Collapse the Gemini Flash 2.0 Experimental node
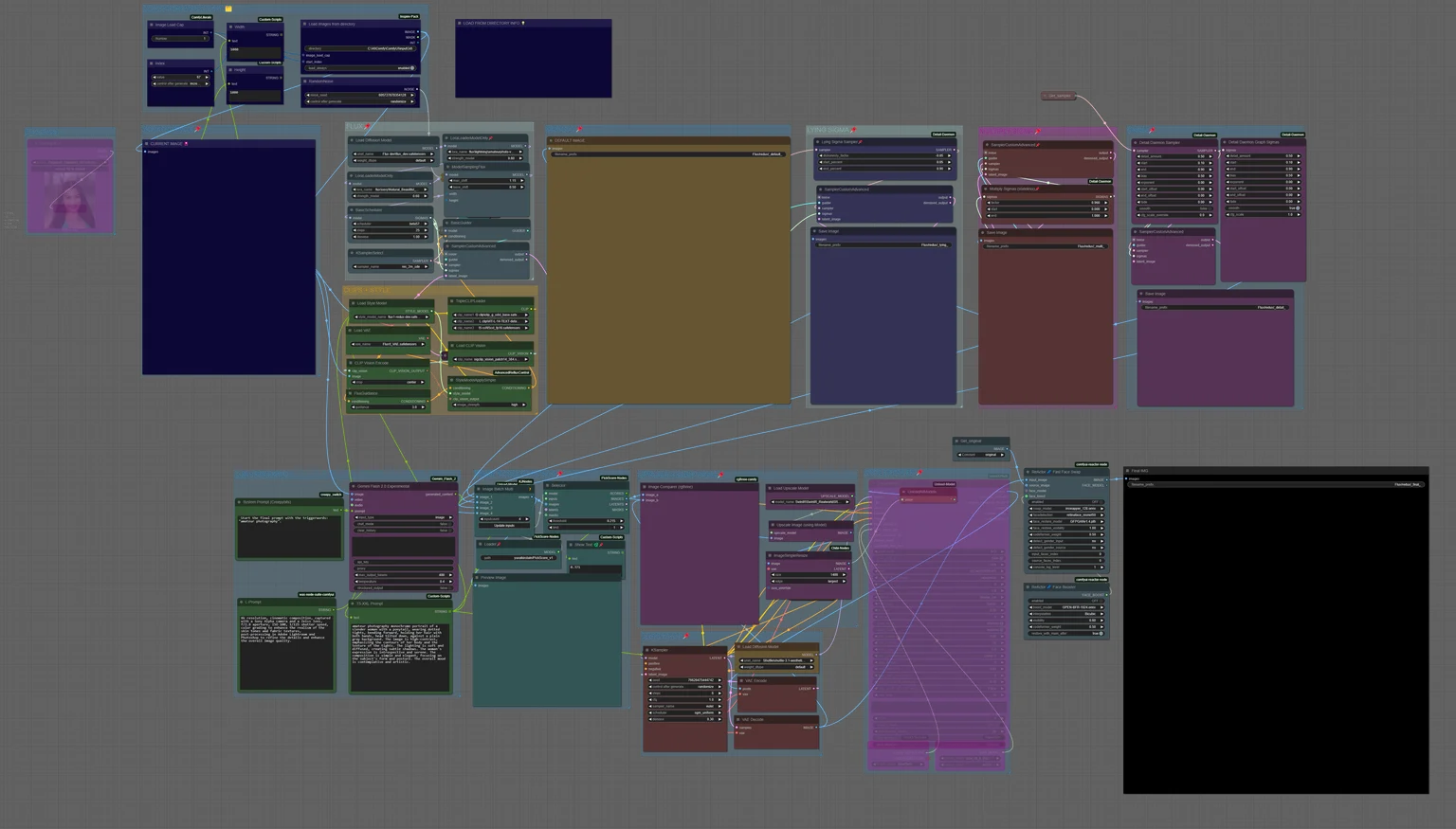Image resolution: width=1456 pixels, height=829 pixels. click(354, 486)
